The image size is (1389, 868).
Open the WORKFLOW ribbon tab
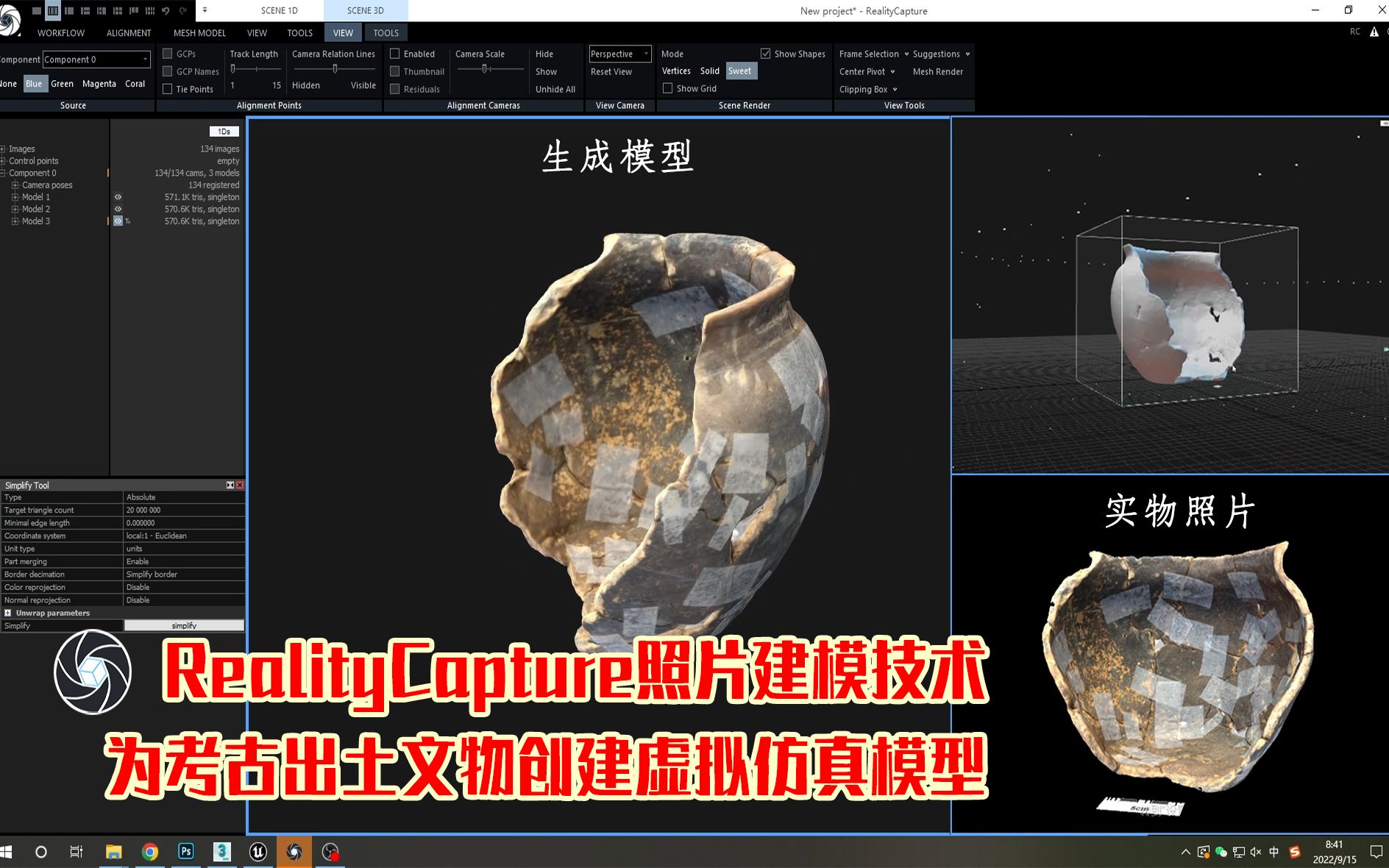[x=61, y=32]
